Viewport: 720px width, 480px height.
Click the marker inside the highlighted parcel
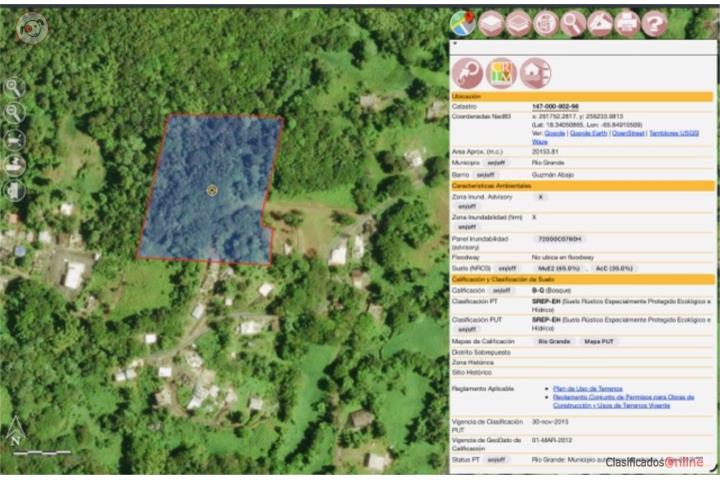212,190
